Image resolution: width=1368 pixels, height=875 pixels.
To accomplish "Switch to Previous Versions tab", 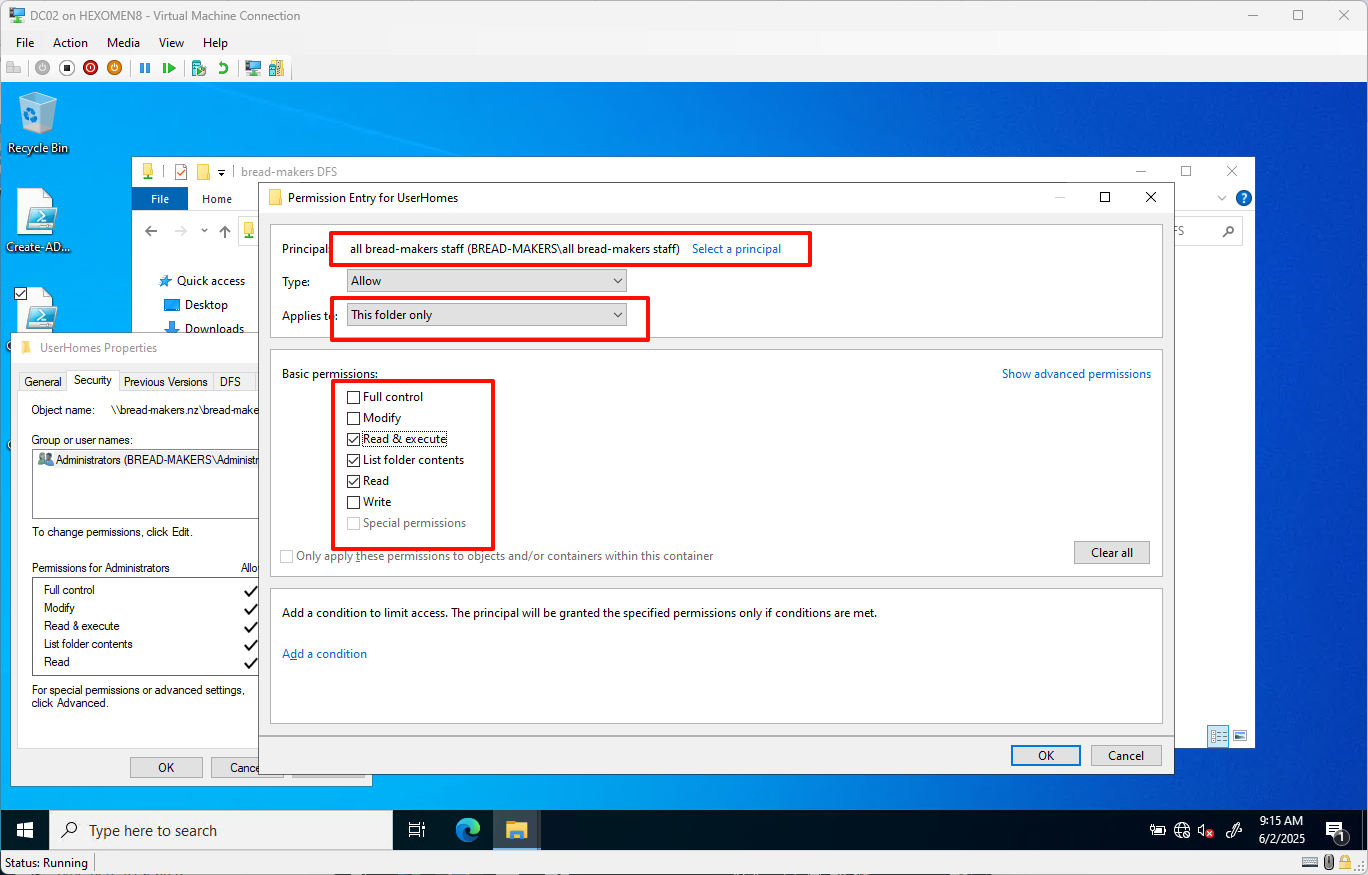I will (x=166, y=382).
